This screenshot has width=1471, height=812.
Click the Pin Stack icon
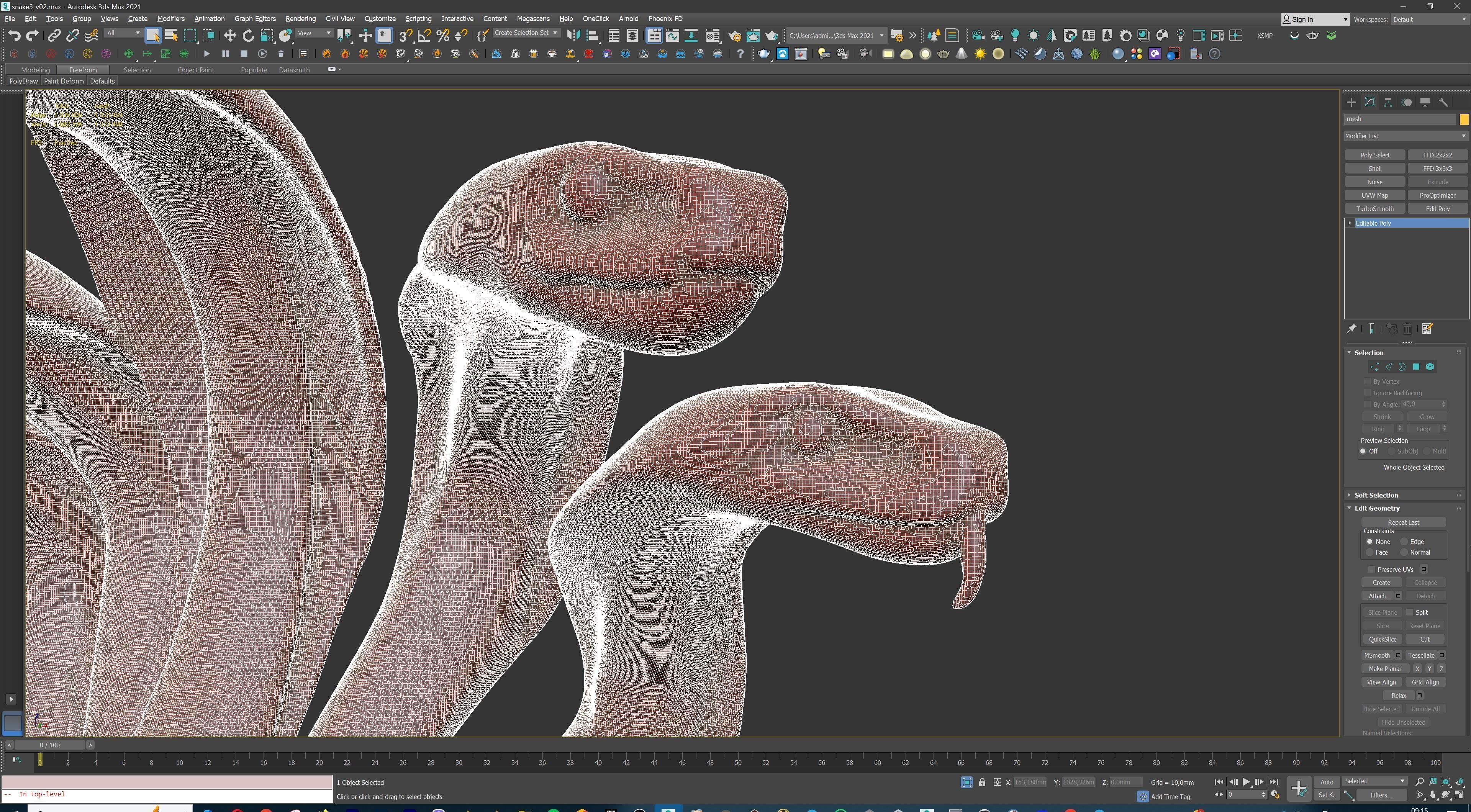click(x=1351, y=328)
